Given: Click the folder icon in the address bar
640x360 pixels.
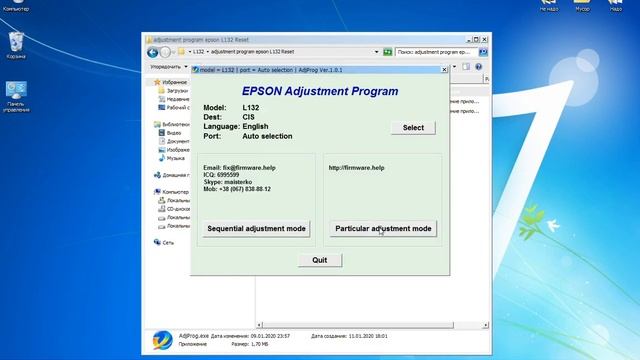Looking at the screenshot, I should [x=181, y=52].
